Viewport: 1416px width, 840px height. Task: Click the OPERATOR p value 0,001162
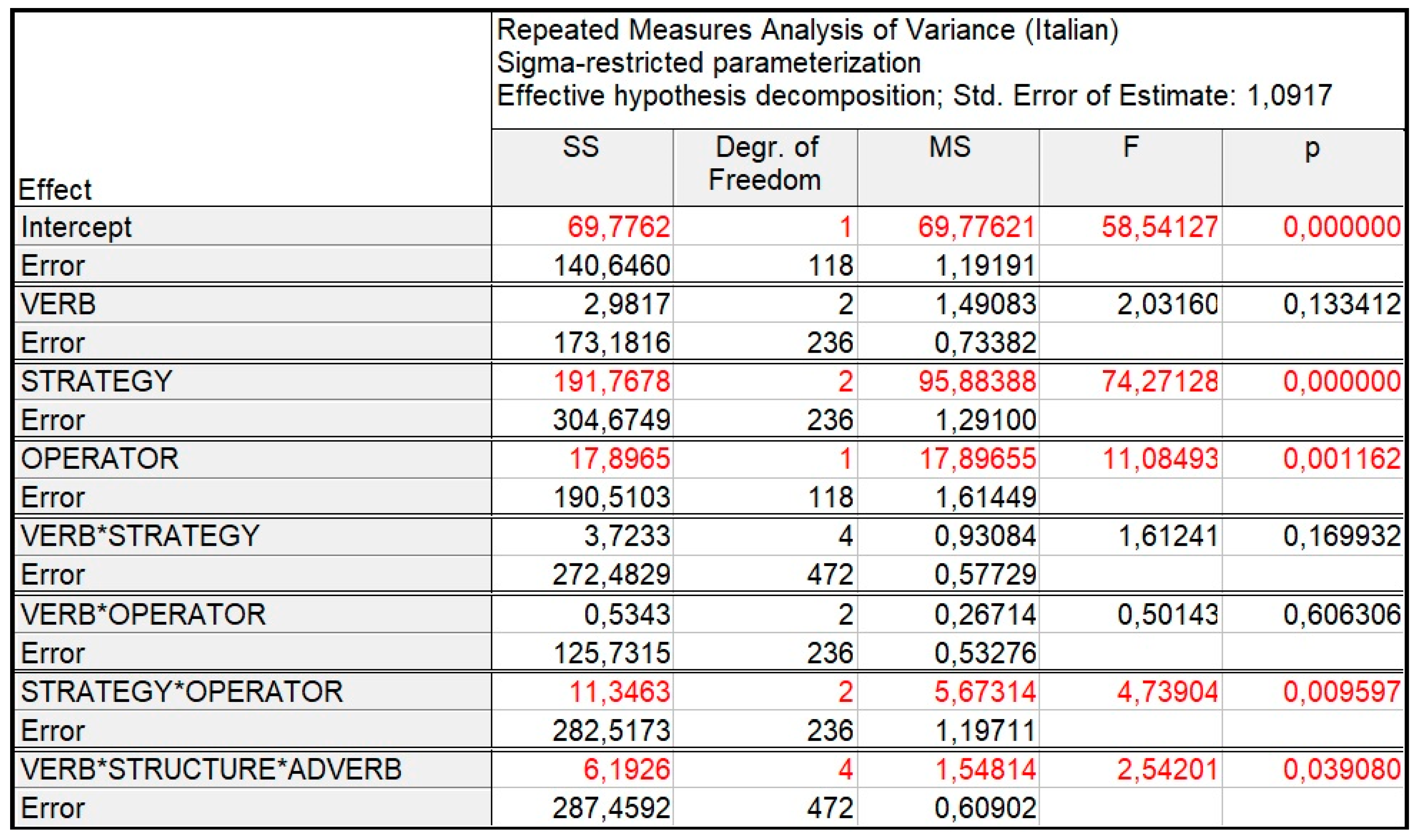(x=1341, y=458)
